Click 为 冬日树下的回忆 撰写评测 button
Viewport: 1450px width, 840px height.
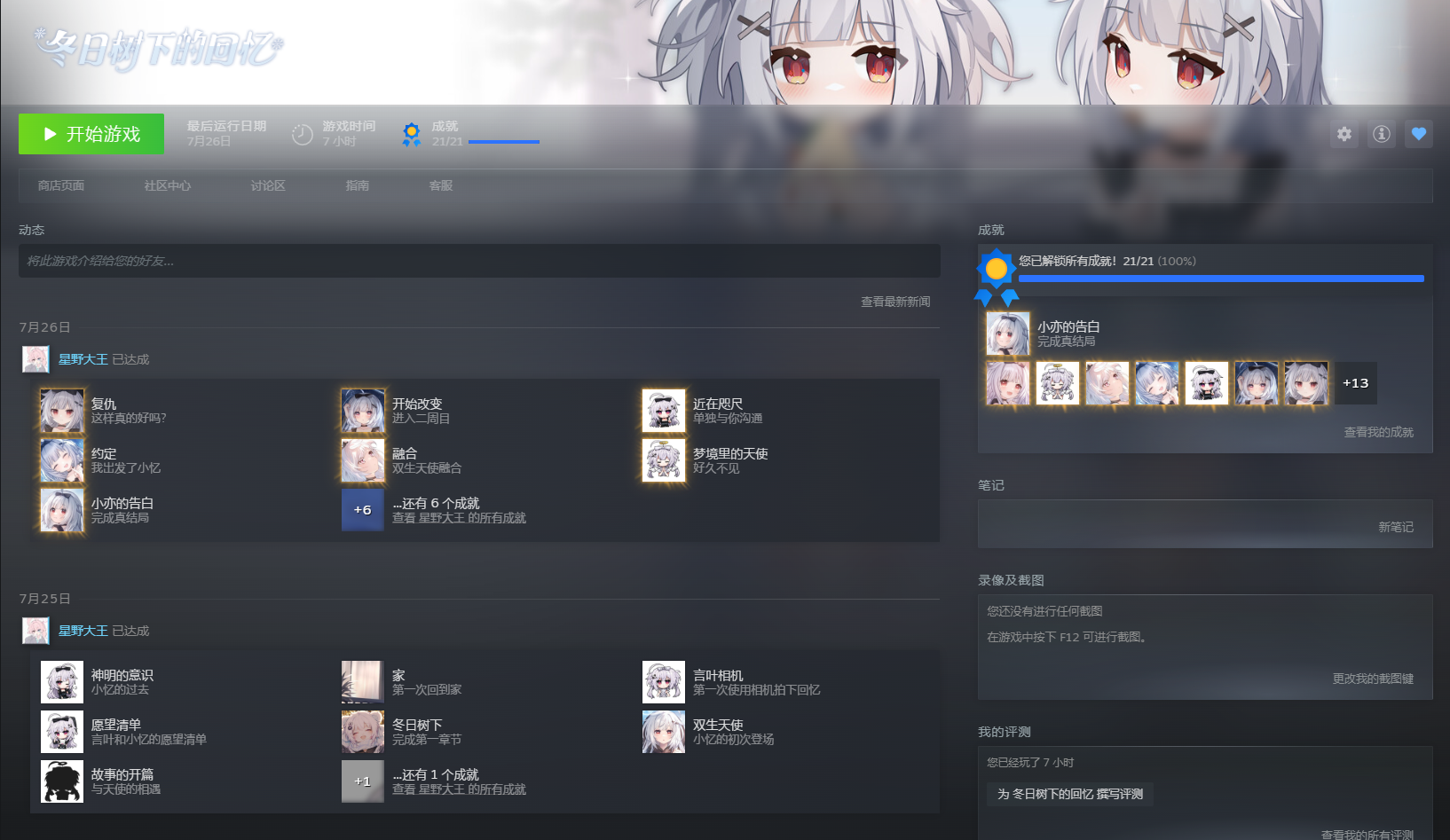pyautogui.click(x=1070, y=794)
